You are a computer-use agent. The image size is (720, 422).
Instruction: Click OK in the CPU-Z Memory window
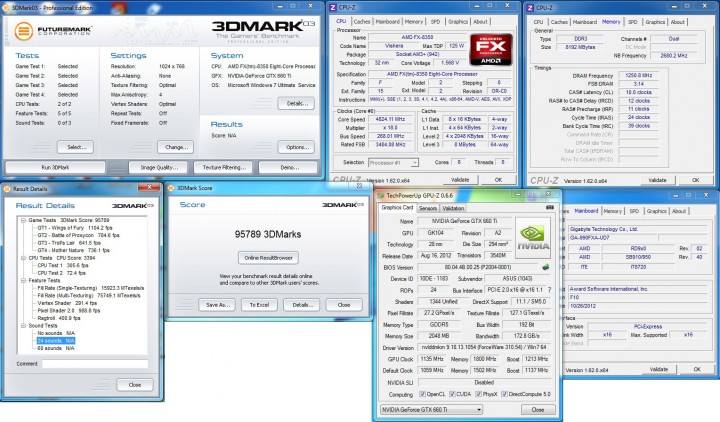695,180
